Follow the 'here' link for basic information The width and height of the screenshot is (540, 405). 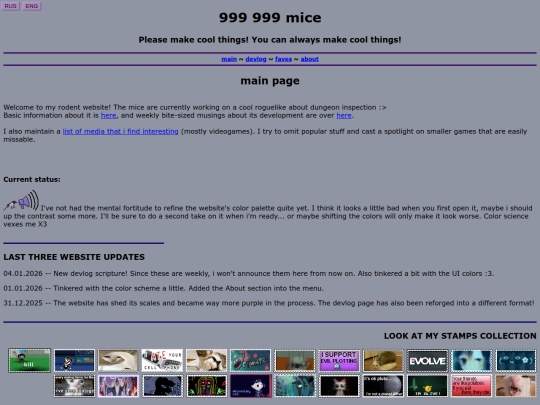pyautogui.click(x=108, y=115)
